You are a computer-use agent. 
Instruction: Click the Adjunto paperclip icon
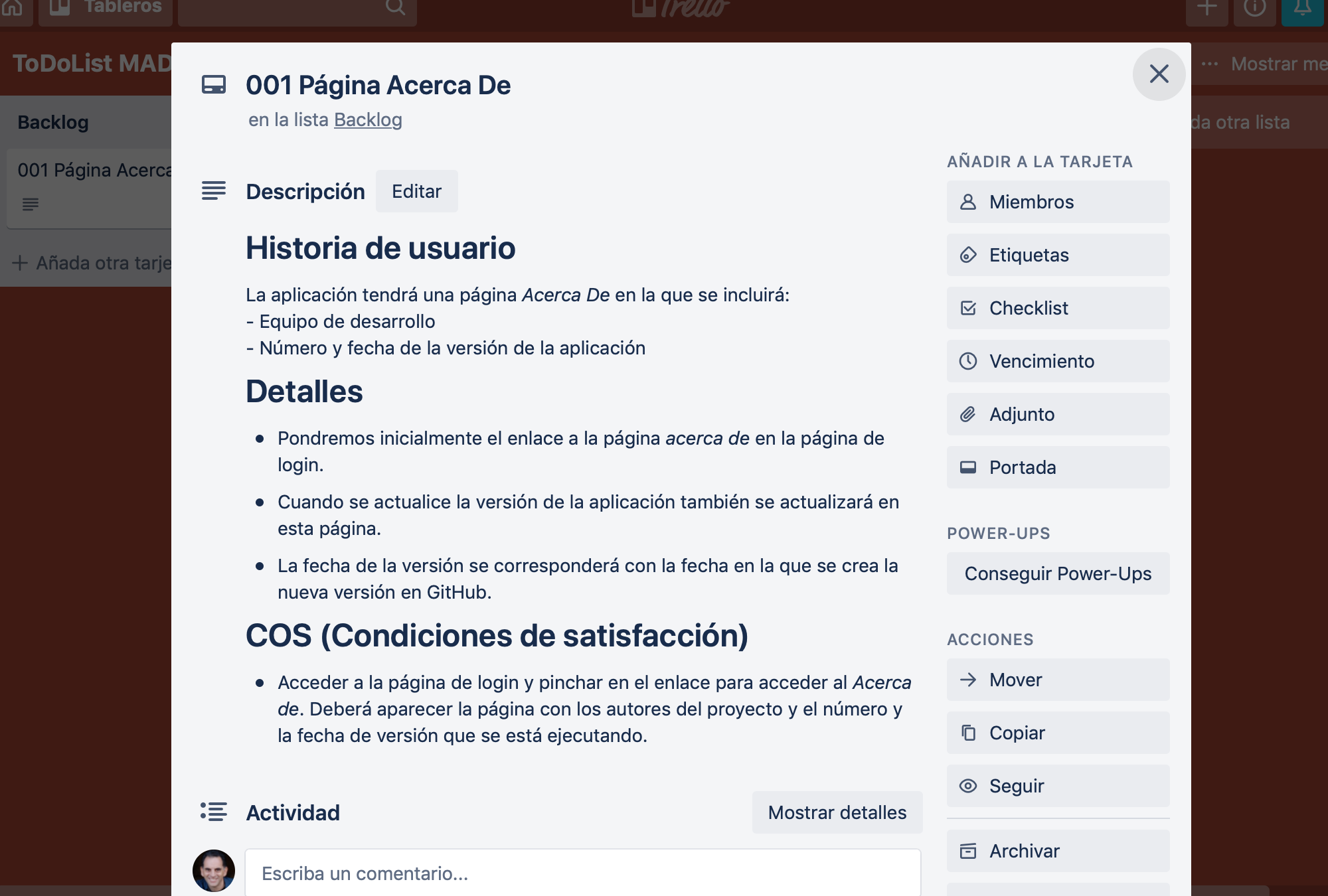[968, 414]
